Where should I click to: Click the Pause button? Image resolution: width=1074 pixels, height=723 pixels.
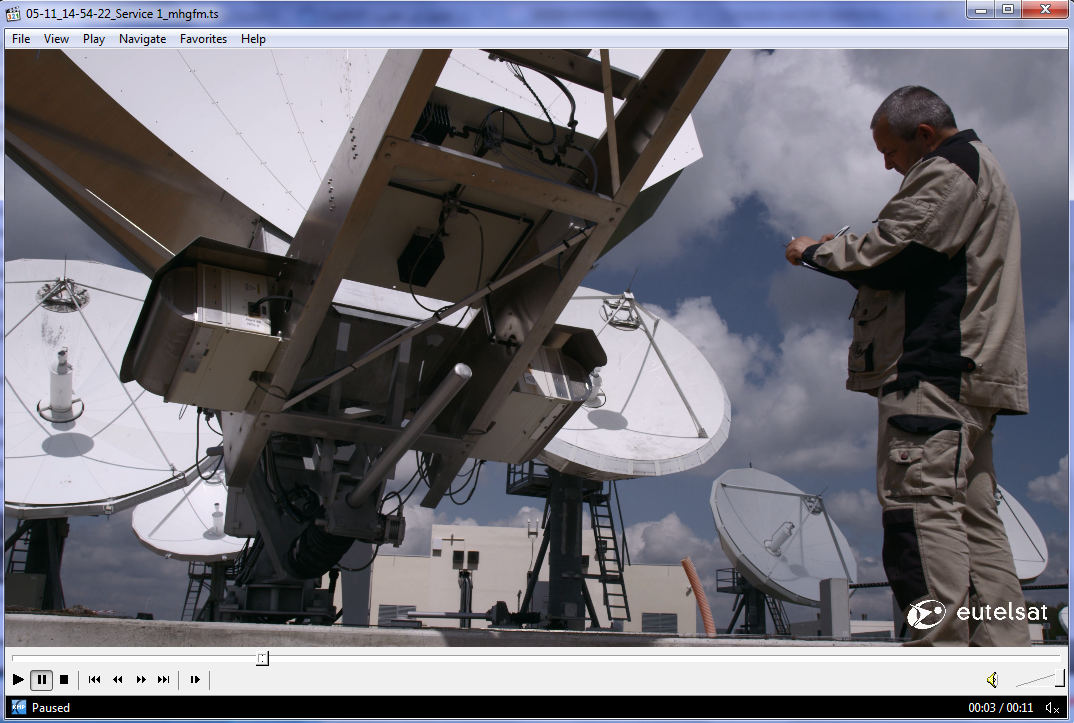[x=41, y=680]
